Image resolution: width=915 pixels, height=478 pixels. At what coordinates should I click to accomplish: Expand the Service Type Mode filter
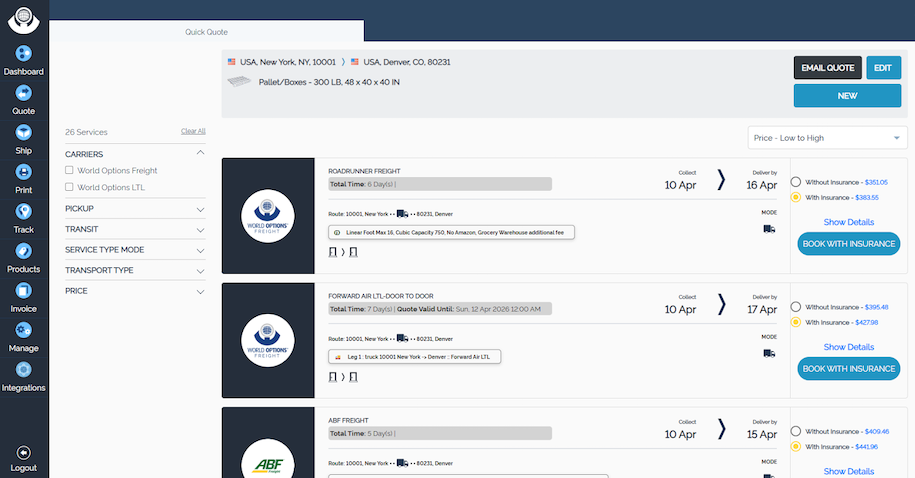point(135,250)
